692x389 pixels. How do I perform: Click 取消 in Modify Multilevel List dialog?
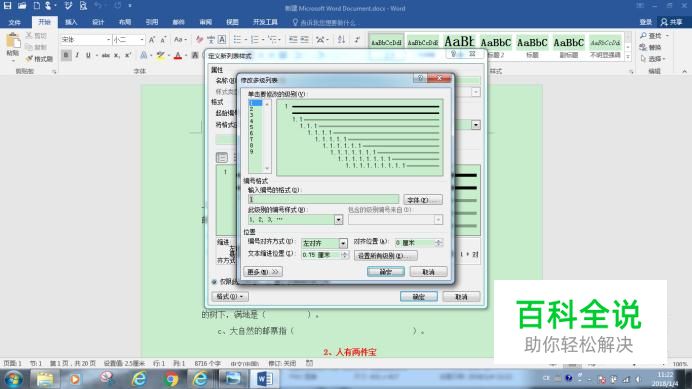tap(429, 272)
